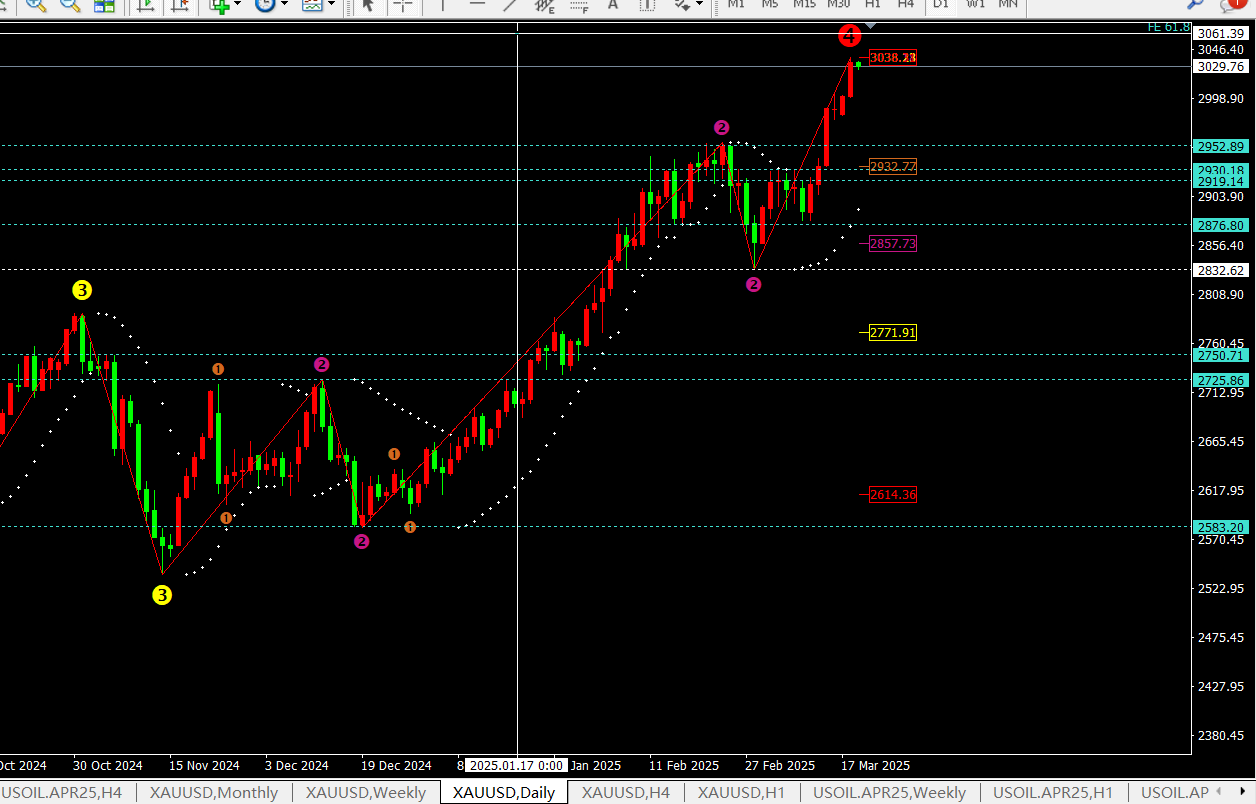Open the chat notifications icon

1231,6
